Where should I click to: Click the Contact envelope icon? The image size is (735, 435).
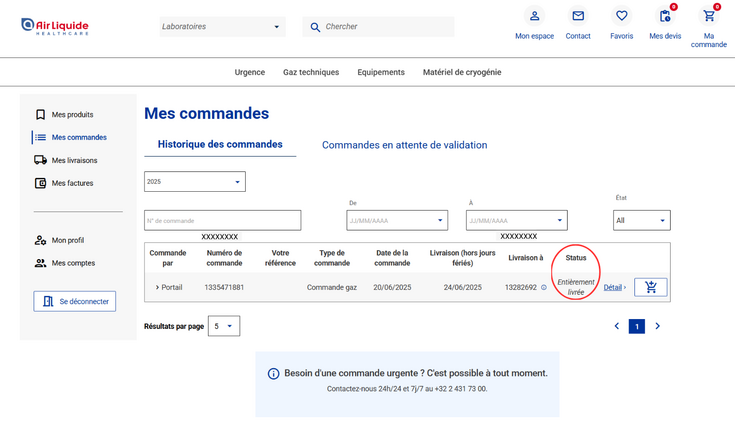(578, 16)
